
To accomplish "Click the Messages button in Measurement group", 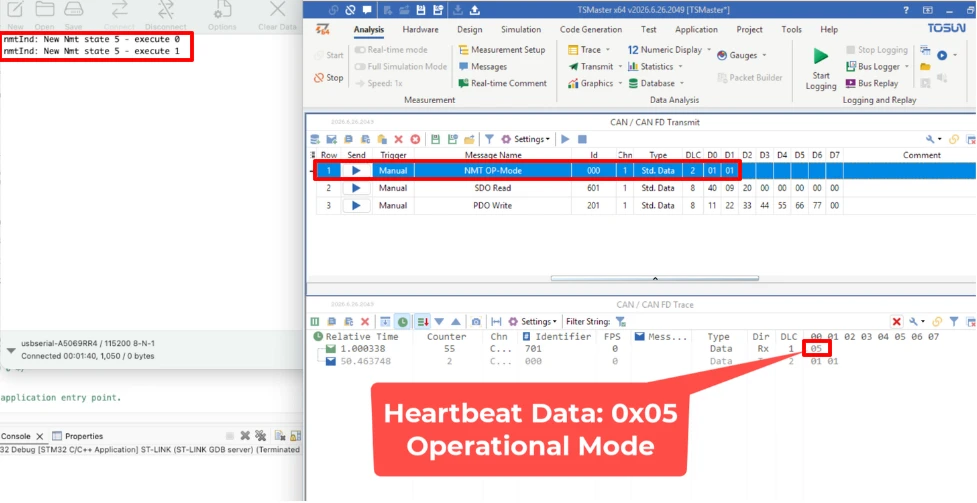I will tap(483, 67).
